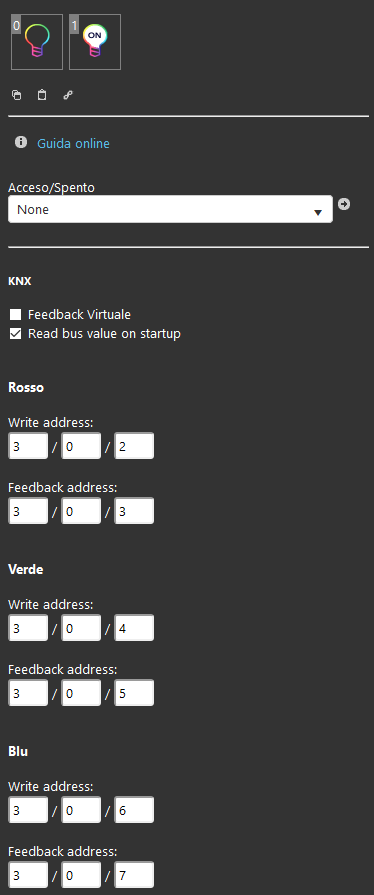Click the info circle icon
Viewport: 374px width, 895px height.
[21, 142]
